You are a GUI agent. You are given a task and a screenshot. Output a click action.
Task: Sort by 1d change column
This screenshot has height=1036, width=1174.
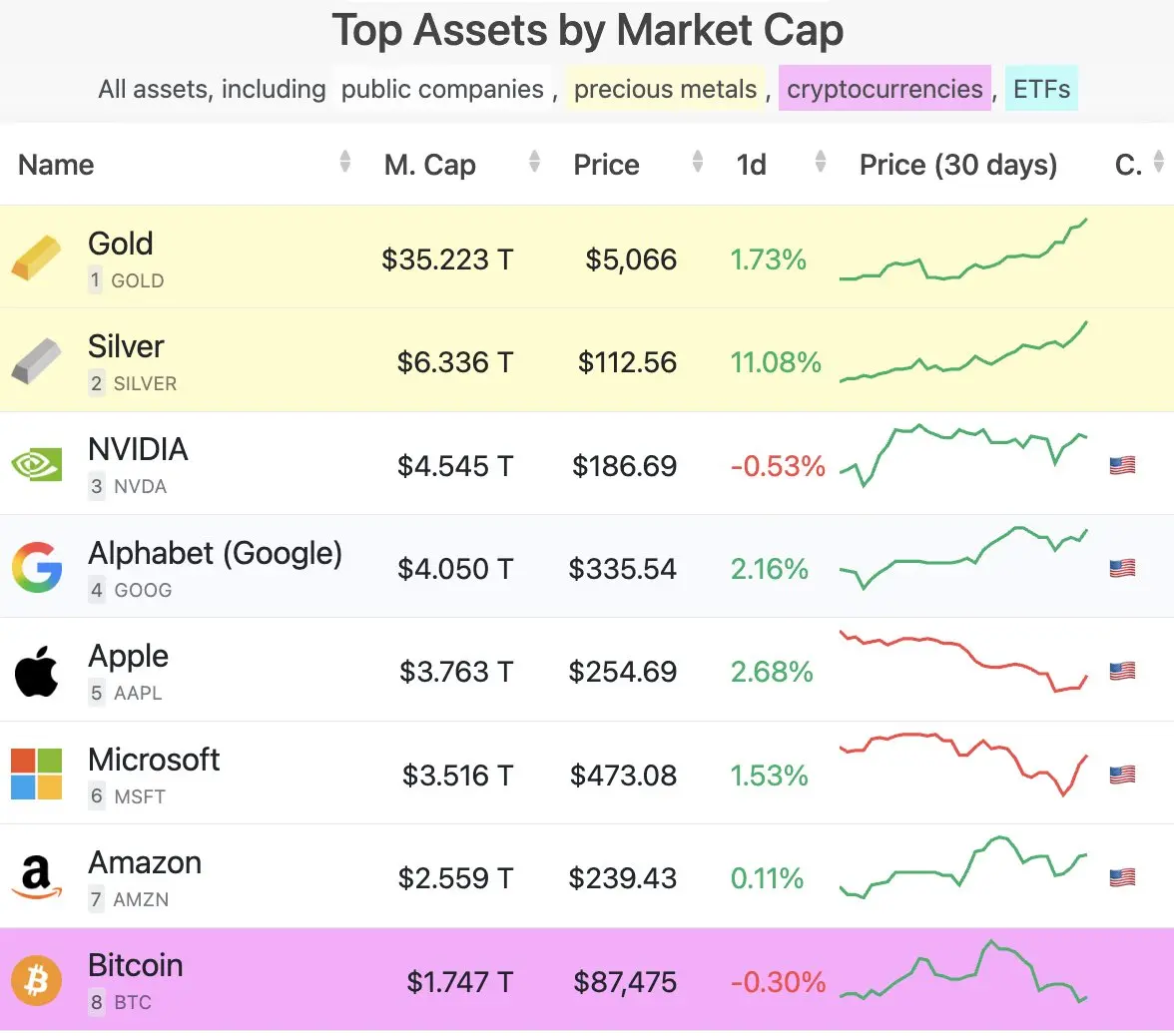coord(821,162)
